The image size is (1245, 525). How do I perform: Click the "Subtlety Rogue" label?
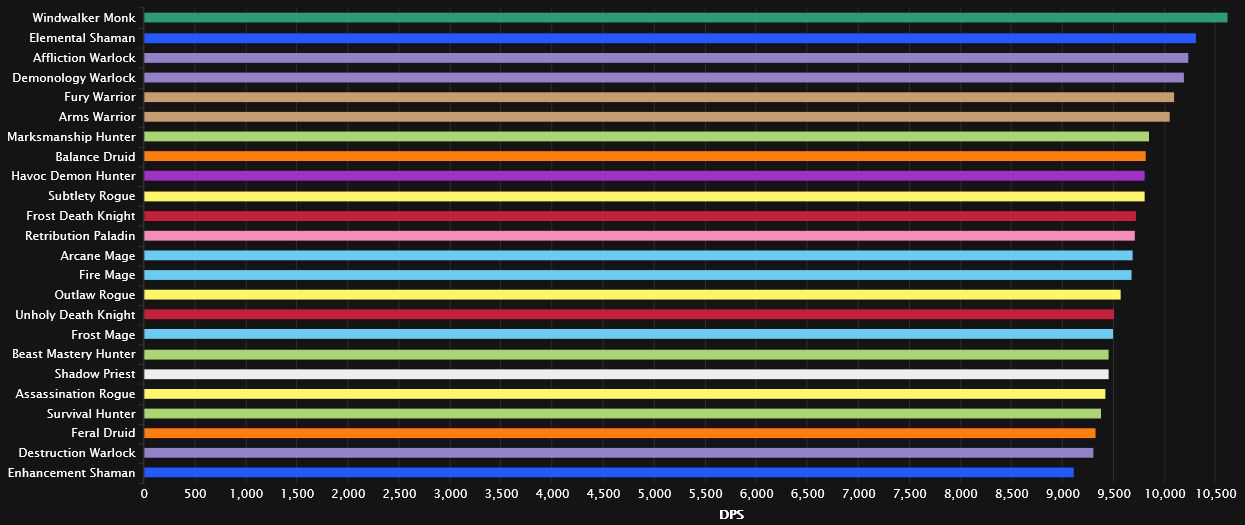pos(91,196)
